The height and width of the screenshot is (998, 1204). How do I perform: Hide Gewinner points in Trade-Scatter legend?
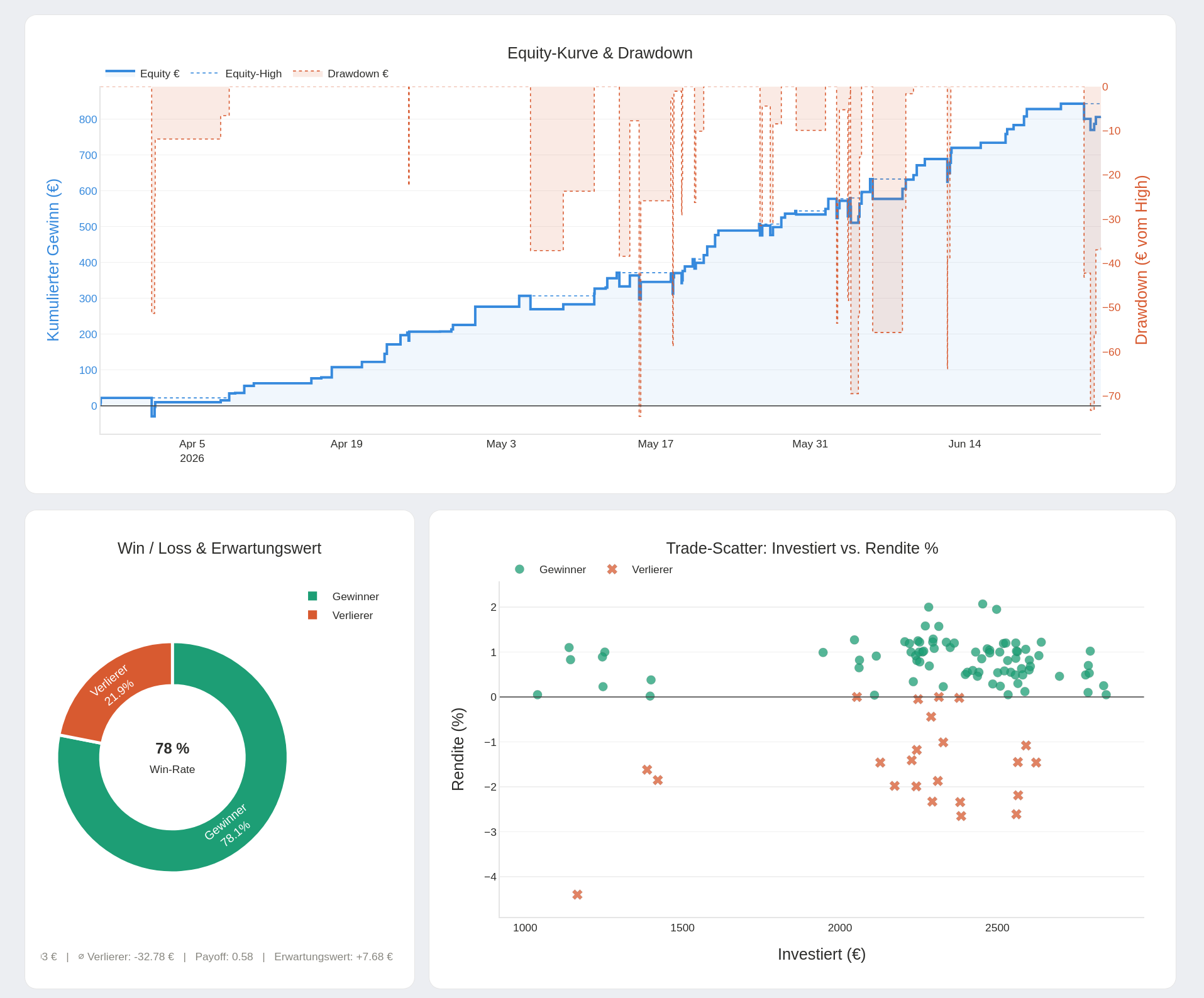(550, 569)
